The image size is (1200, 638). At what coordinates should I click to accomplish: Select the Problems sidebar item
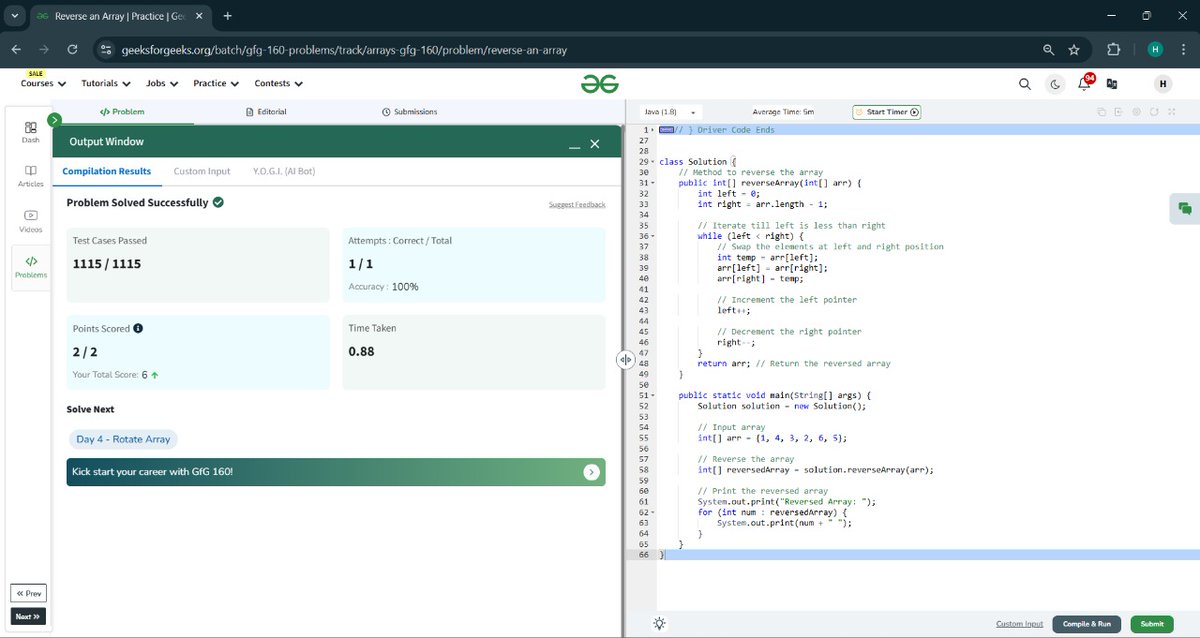31,267
